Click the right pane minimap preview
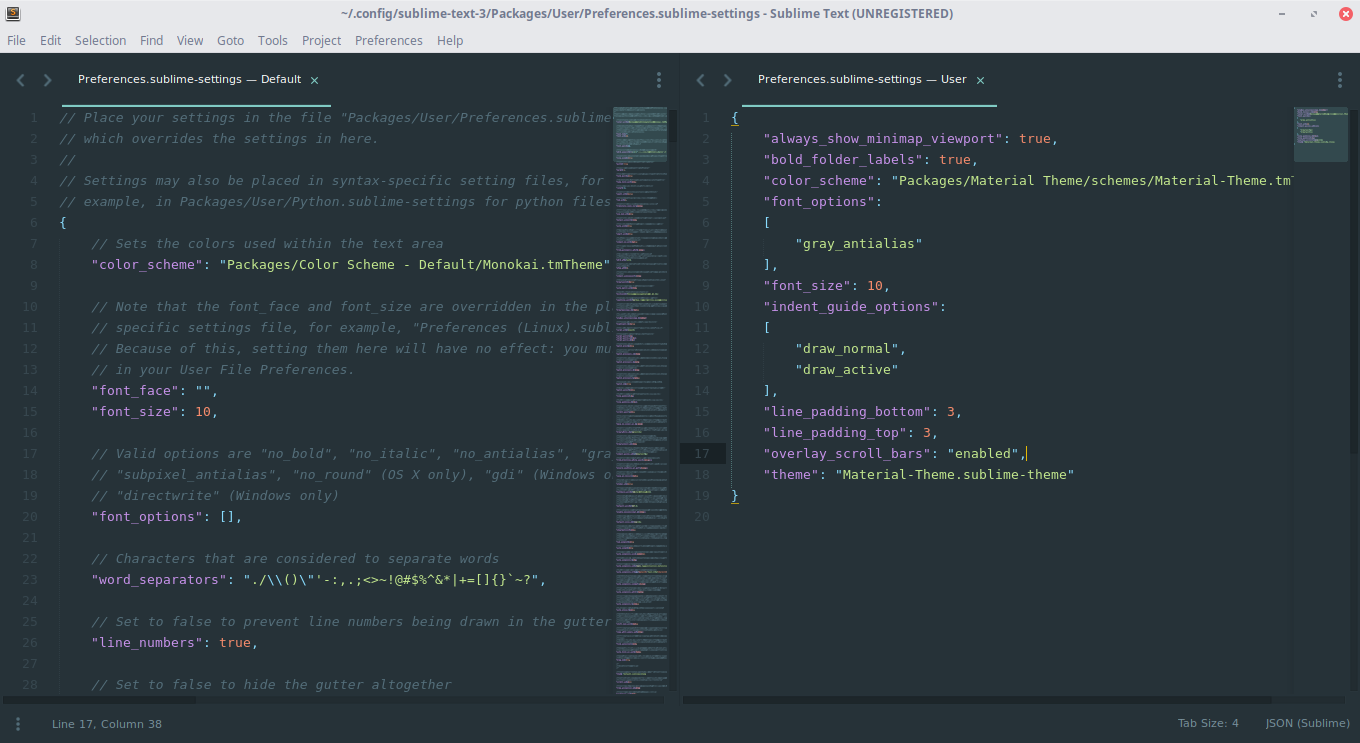Screen dimensions: 1360x743 click(1320, 134)
